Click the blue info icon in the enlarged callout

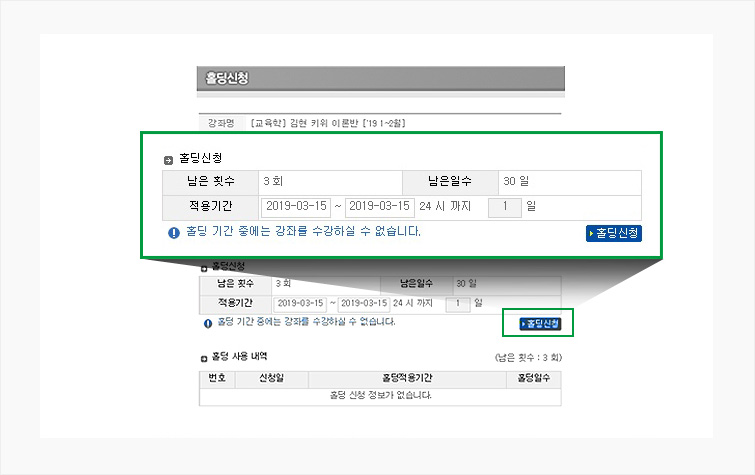click(174, 232)
